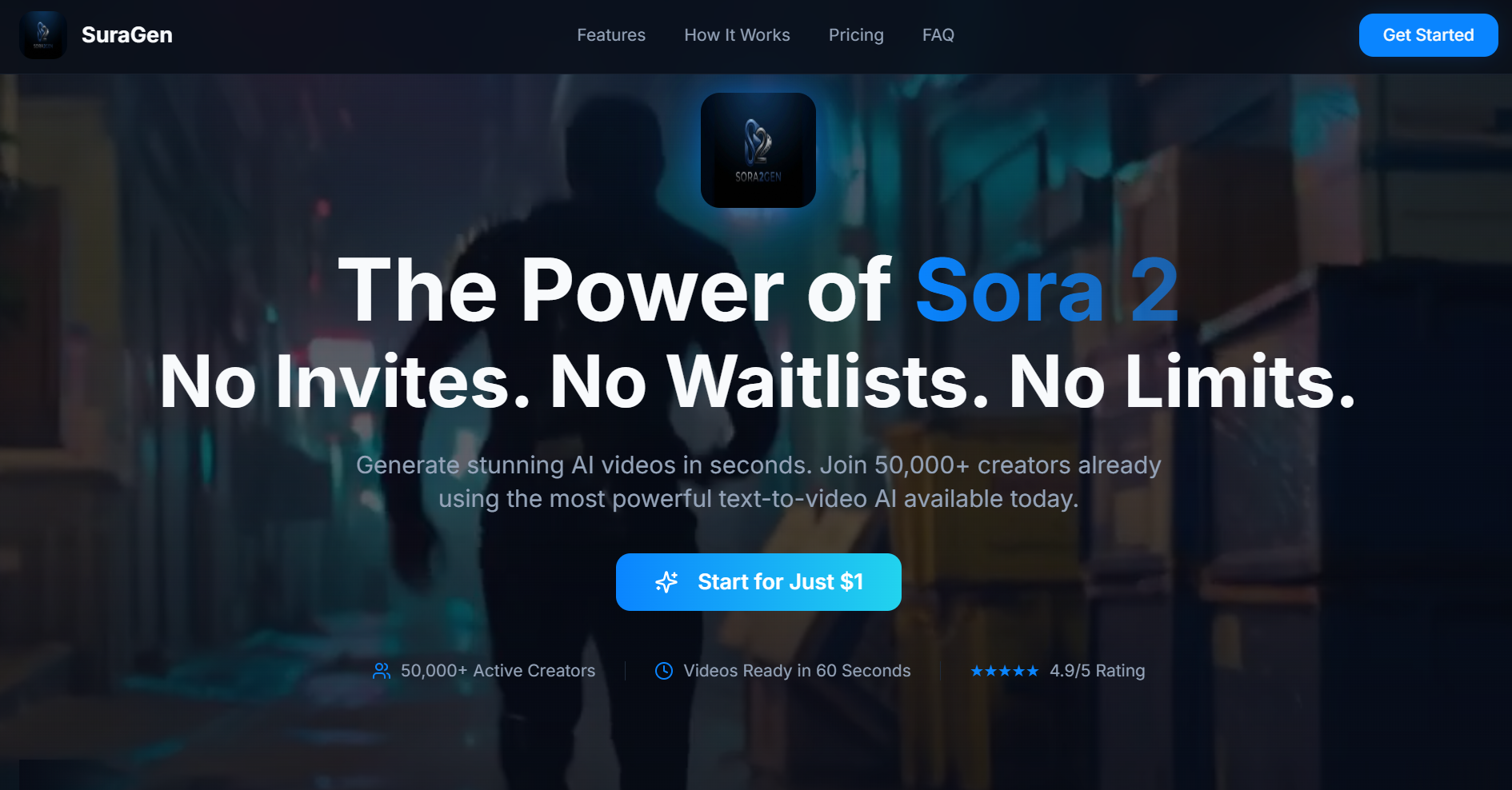This screenshot has width=1512, height=790.
Task: Open the FAQ nav link
Action: tap(938, 35)
